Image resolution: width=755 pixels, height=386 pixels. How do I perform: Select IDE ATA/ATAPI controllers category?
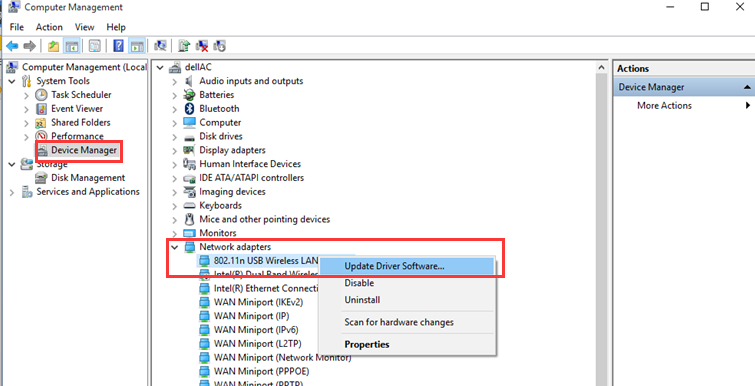click(251, 178)
